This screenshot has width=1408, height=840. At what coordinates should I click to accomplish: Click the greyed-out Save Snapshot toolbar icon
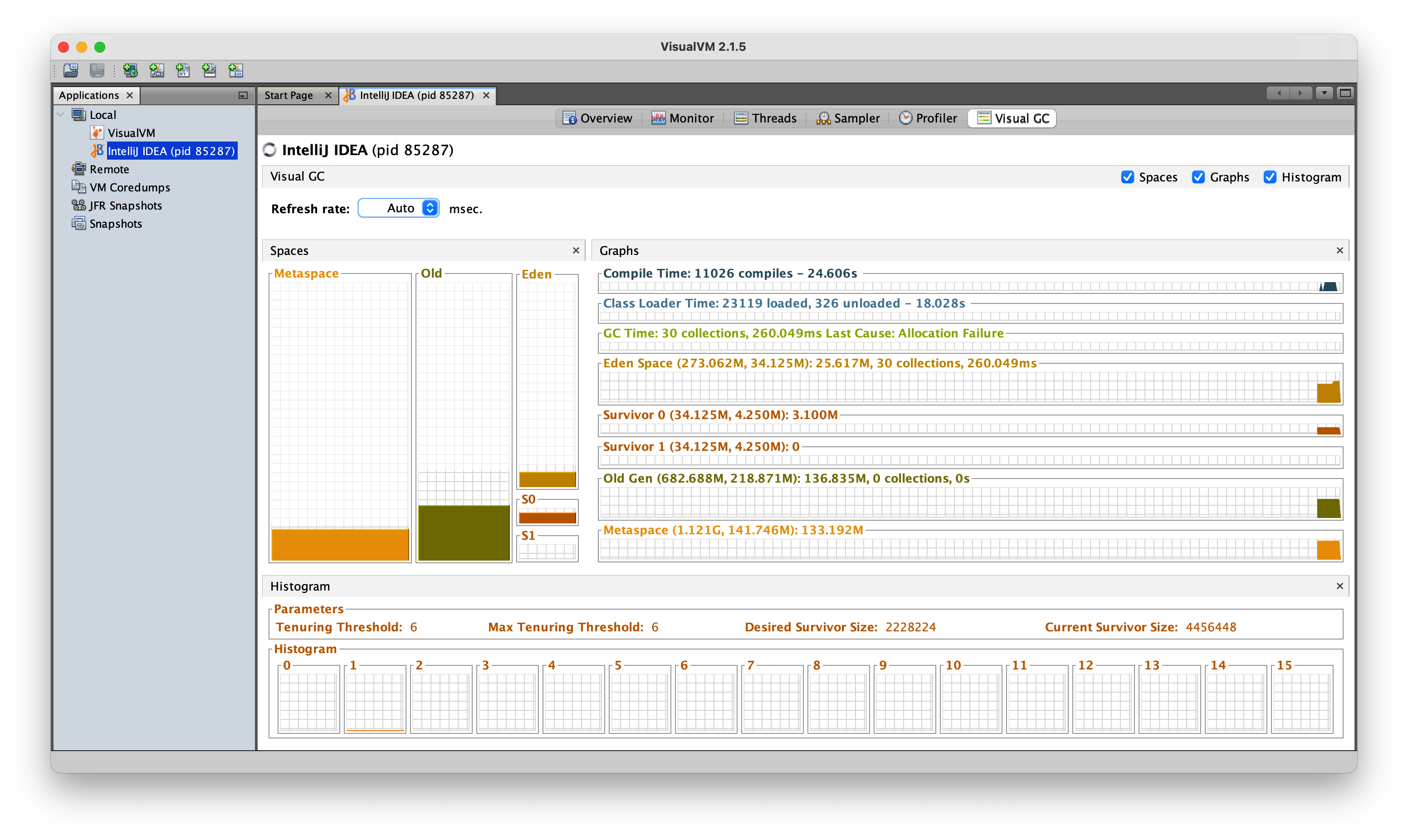tap(98, 70)
